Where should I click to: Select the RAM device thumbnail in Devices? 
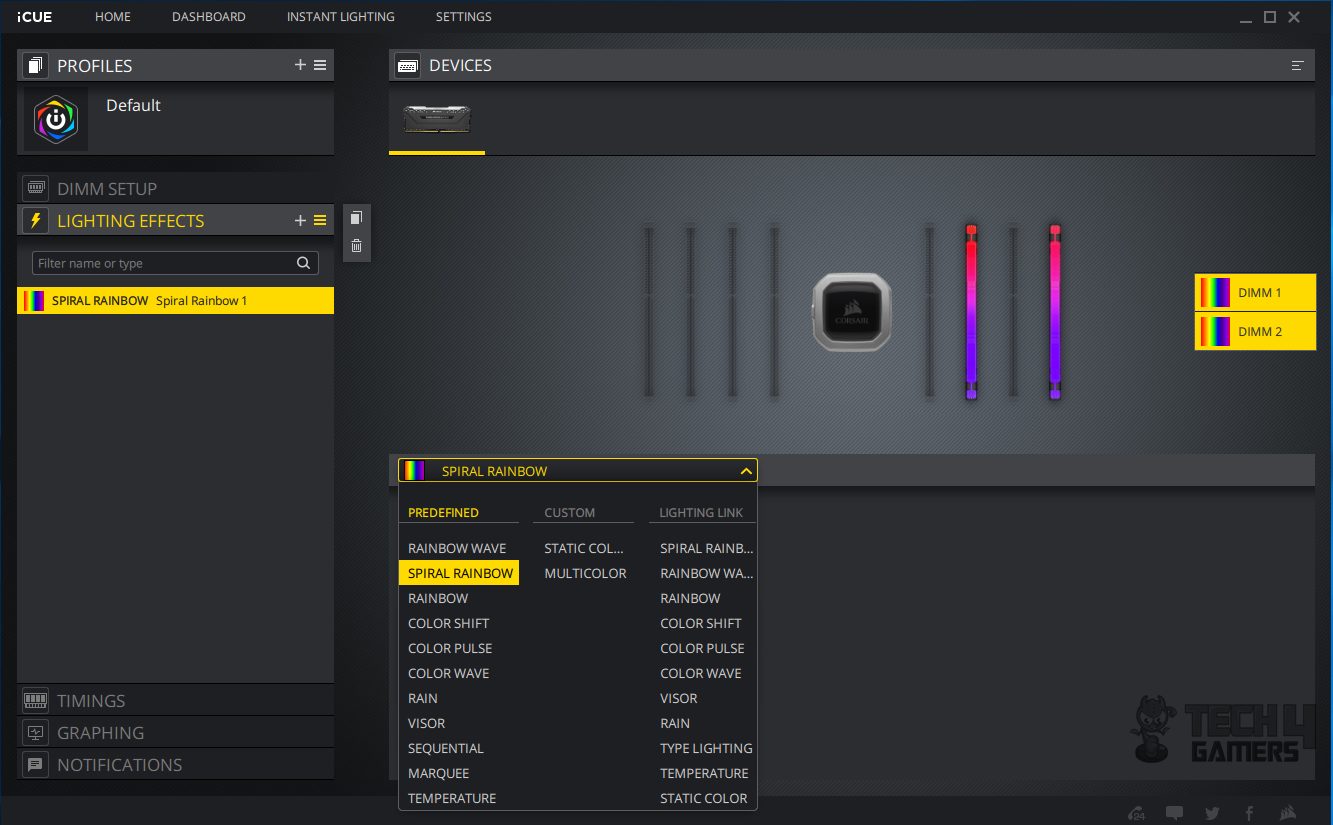tap(437, 119)
